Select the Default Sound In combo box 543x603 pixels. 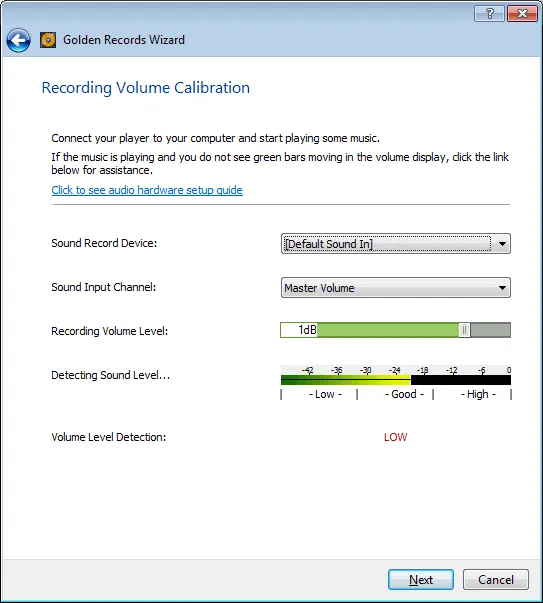(396, 244)
